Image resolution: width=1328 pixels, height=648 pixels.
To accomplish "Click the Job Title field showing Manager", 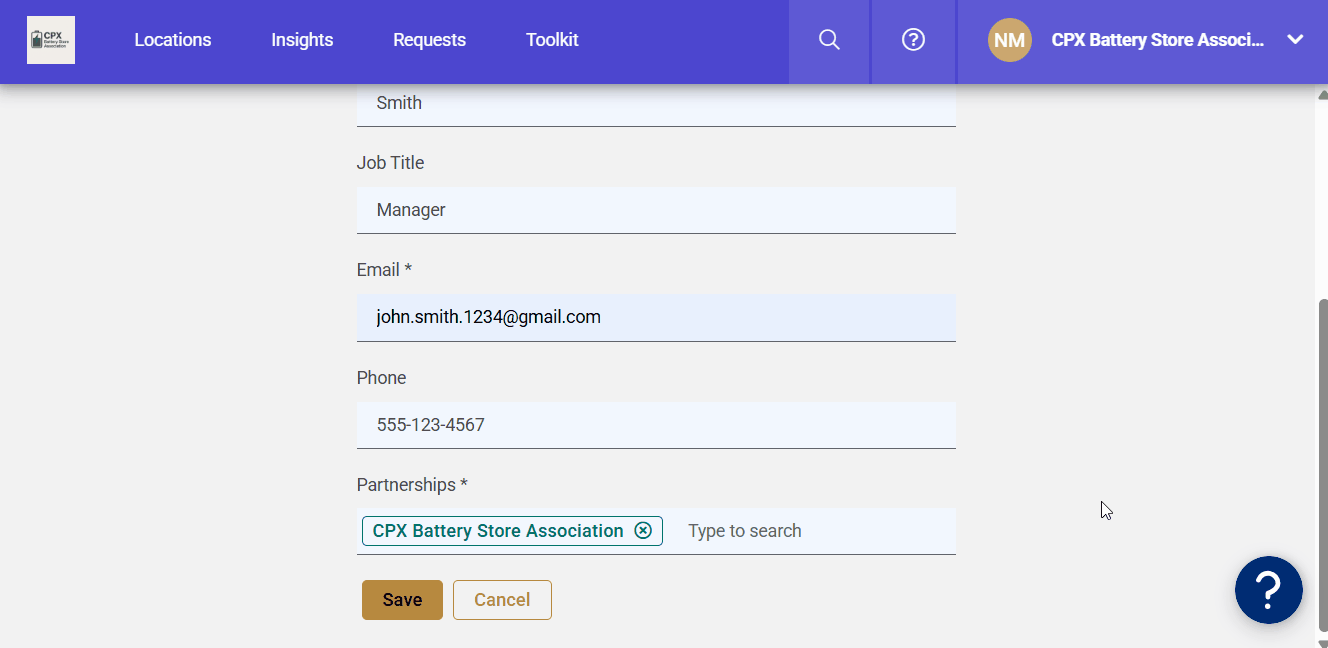I will [x=656, y=210].
